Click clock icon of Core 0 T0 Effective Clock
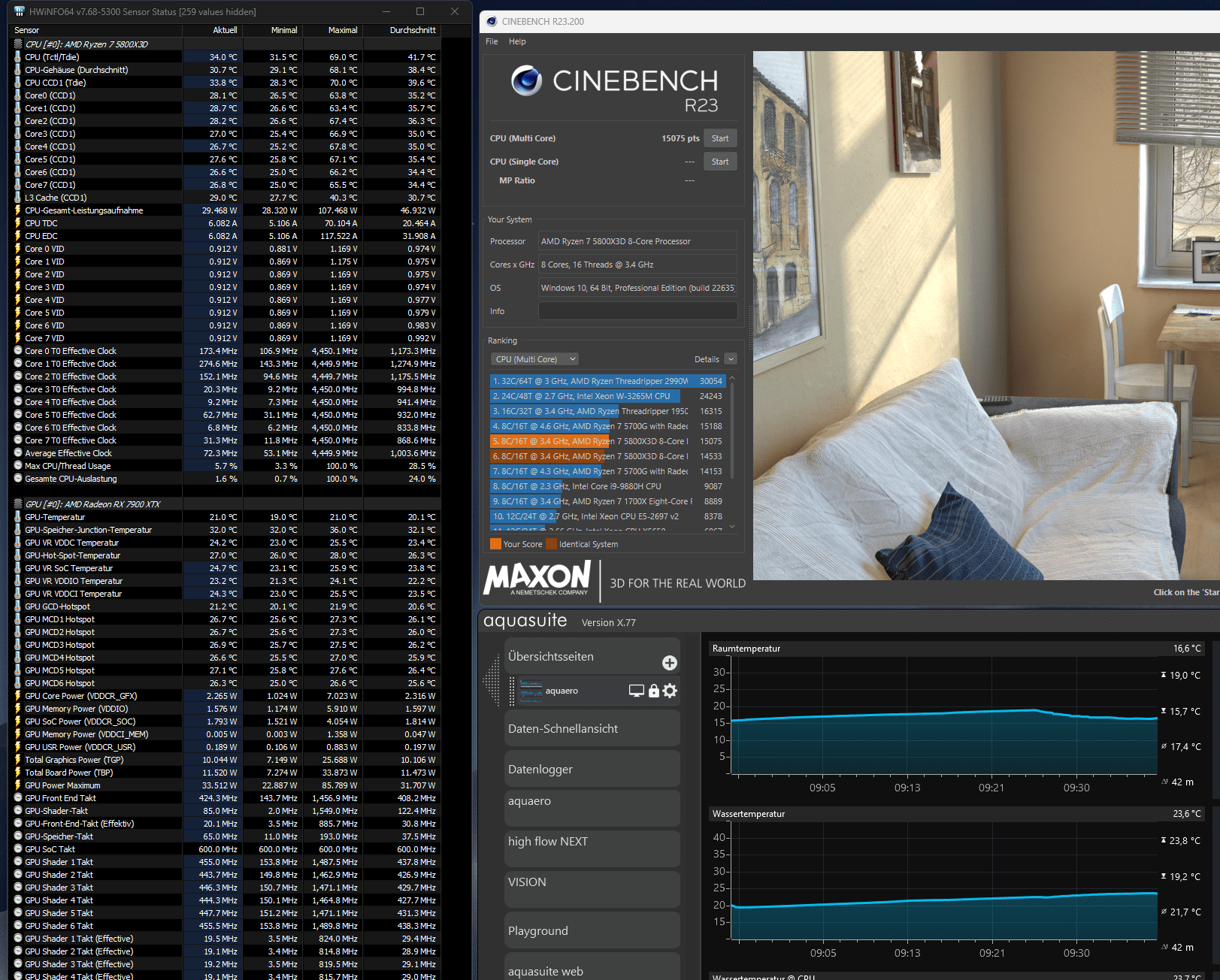 click(18, 351)
